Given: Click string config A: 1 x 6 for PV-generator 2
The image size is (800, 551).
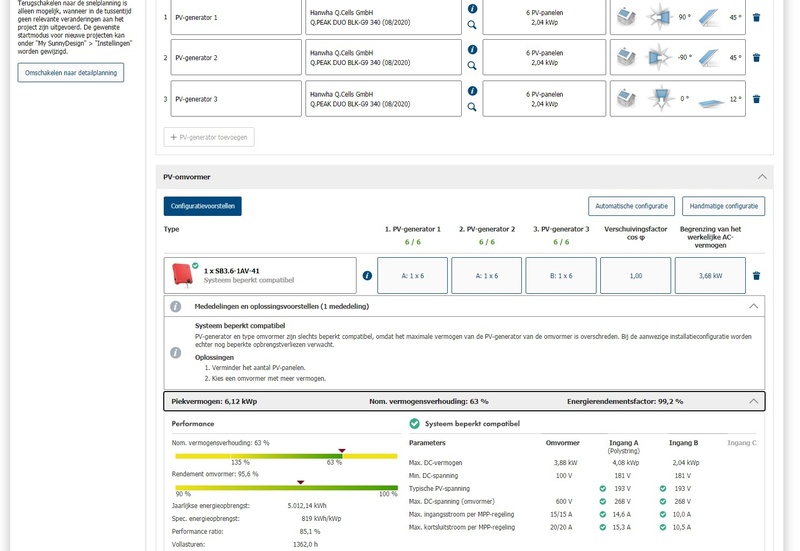Looking at the screenshot, I should click(x=487, y=276).
